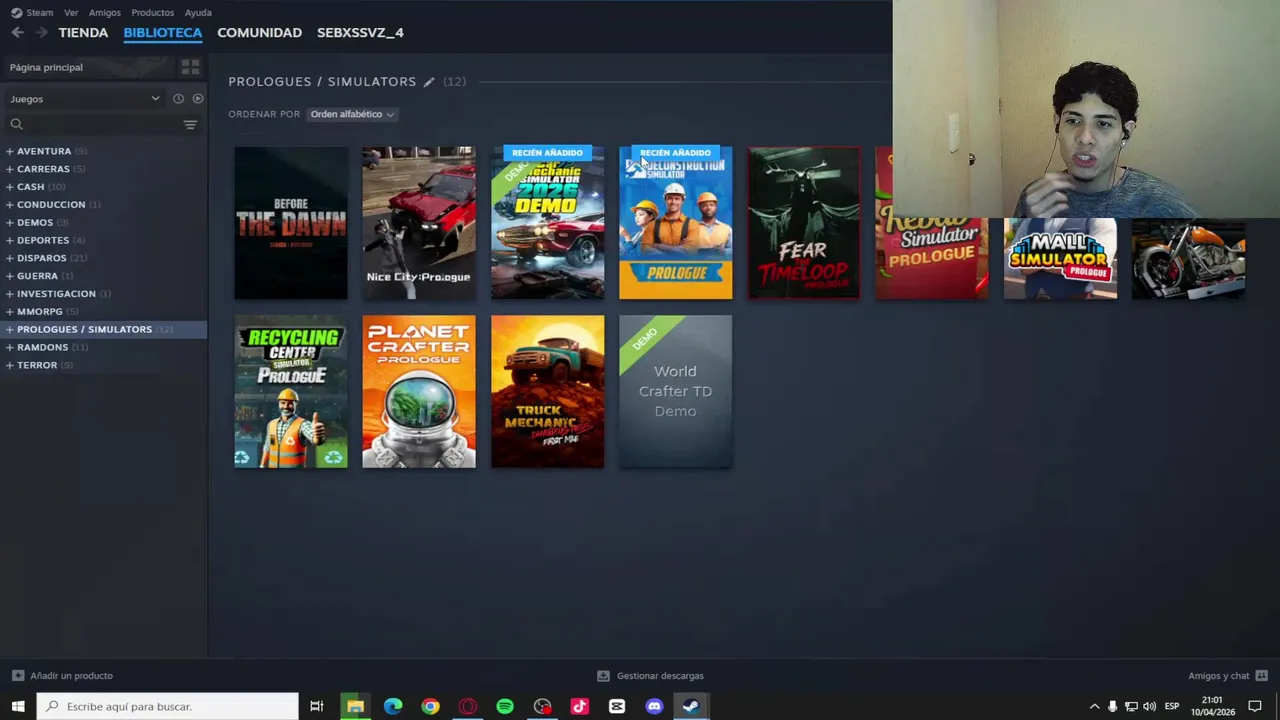Open Add a product plus icon

coord(17,675)
